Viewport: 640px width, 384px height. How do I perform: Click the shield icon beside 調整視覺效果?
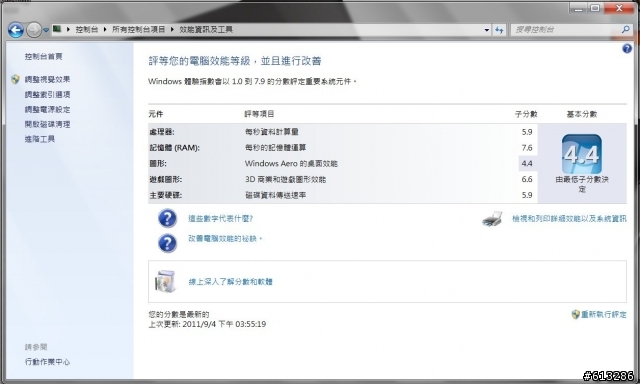click(x=16, y=79)
